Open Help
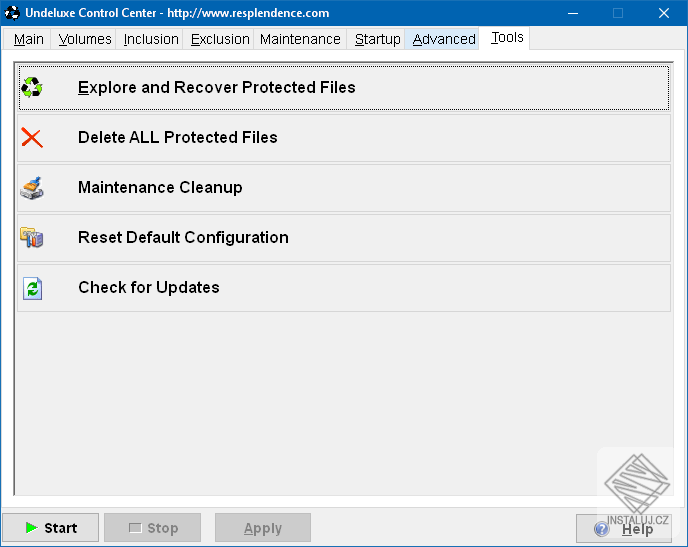This screenshot has height=547, width=688. pos(624,528)
